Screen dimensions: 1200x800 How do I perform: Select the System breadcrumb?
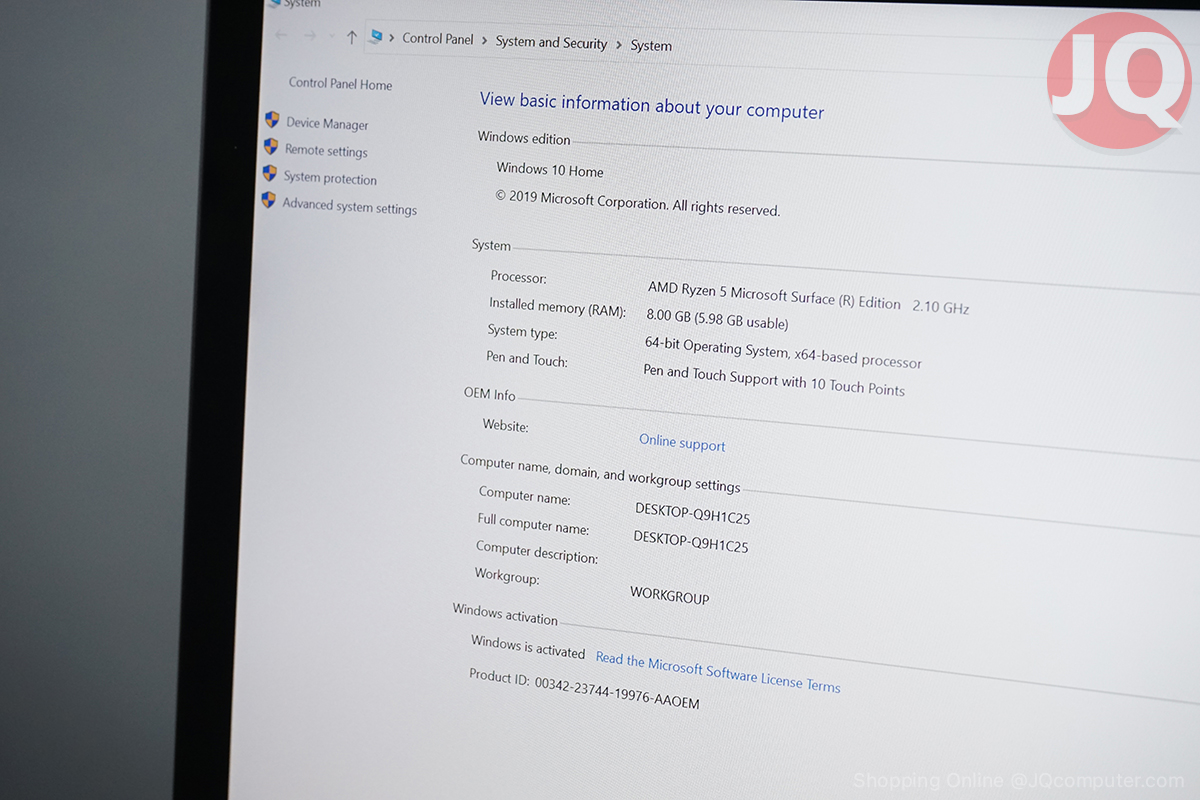[x=651, y=46]
